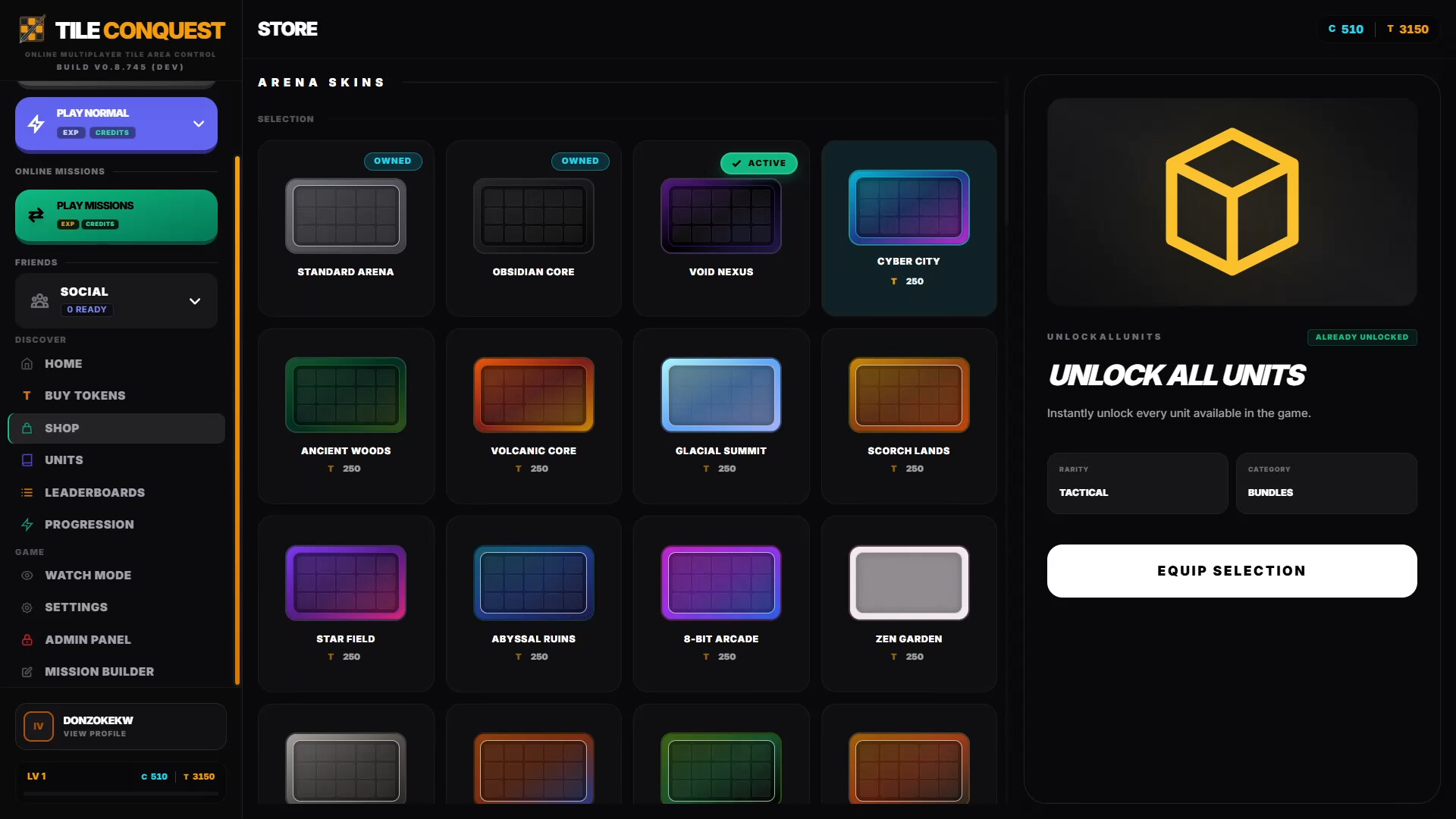The image size is (1456, 819).
Task: Click the tokens T icon in top bar
Action: click(1390, 29)
